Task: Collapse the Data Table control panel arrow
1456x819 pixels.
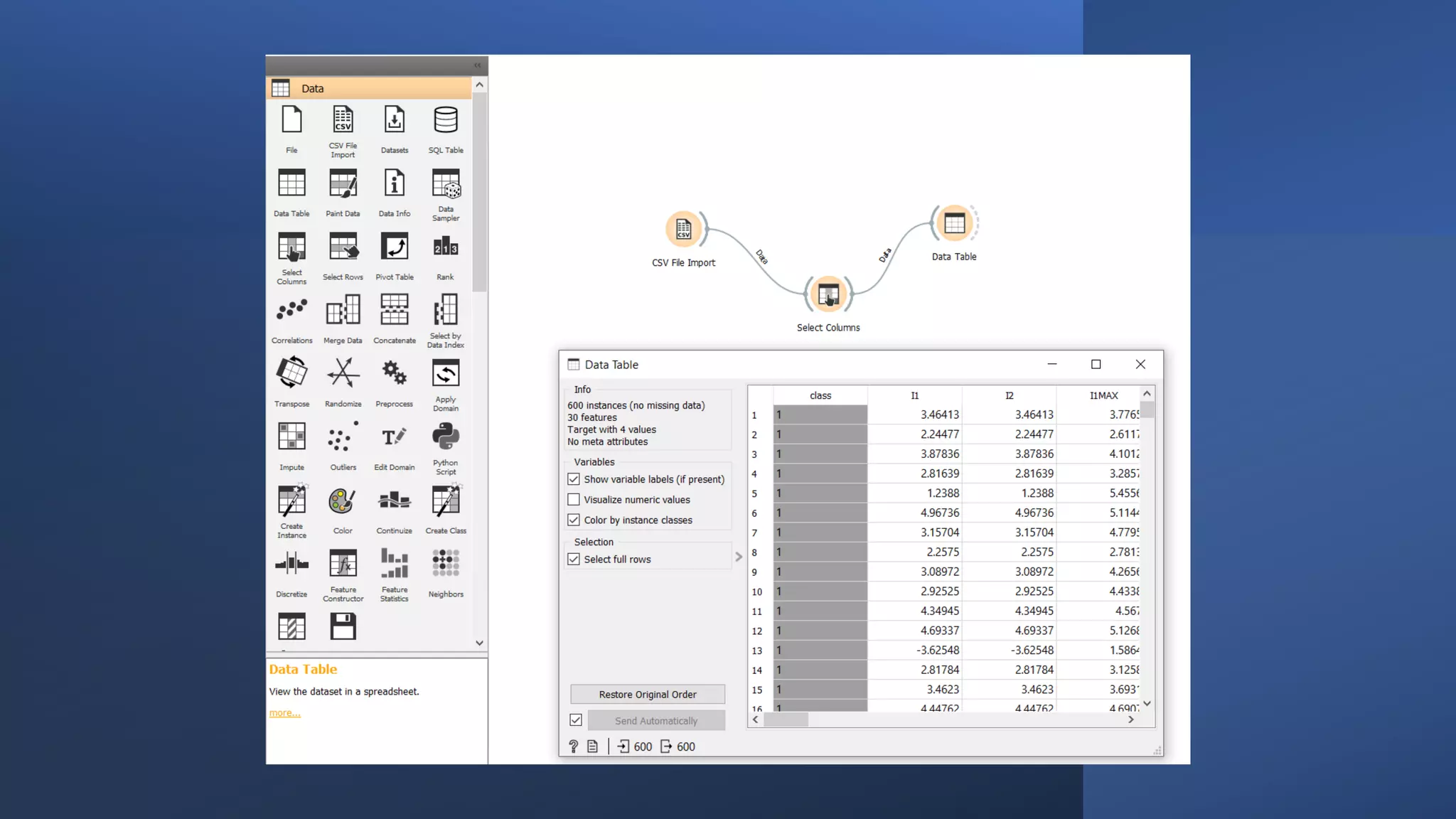Action: tap(739, 557)
